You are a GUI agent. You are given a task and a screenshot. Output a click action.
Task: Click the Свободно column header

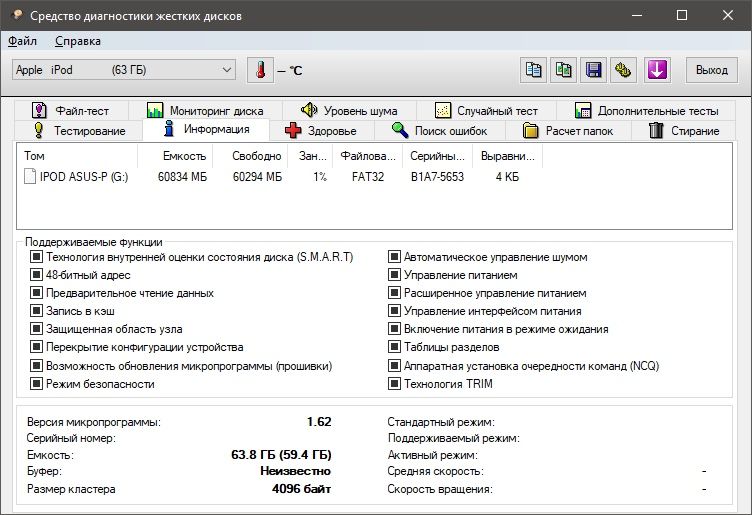click(250, 156)
